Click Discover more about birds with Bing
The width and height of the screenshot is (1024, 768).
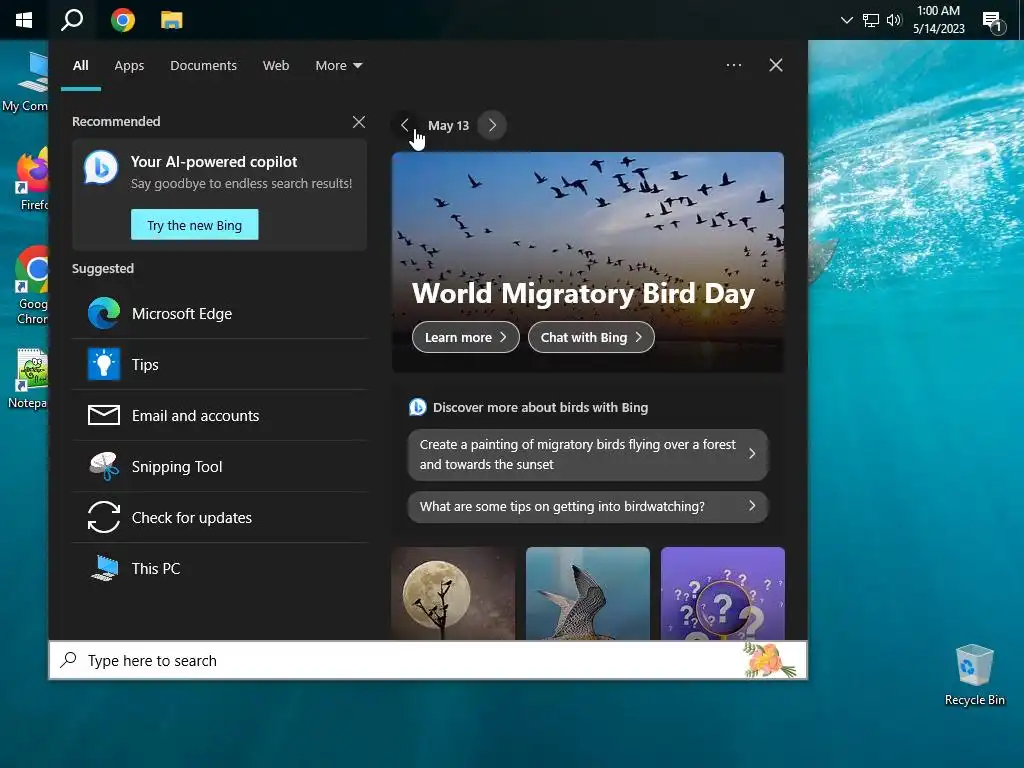540,408
